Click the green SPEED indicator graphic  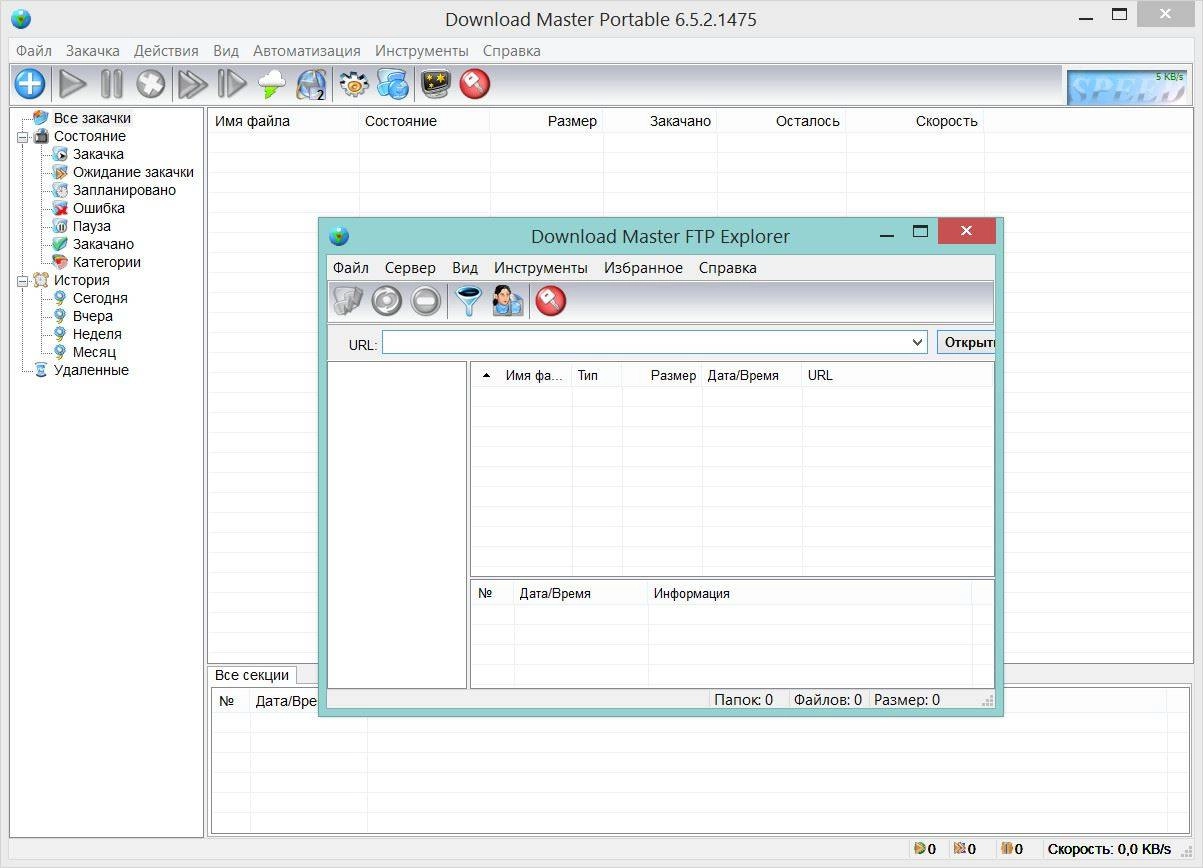coord(1127,87)
